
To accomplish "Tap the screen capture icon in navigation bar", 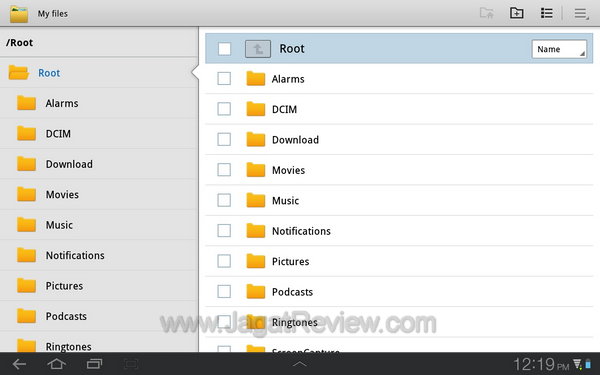I will click(131, 364).
